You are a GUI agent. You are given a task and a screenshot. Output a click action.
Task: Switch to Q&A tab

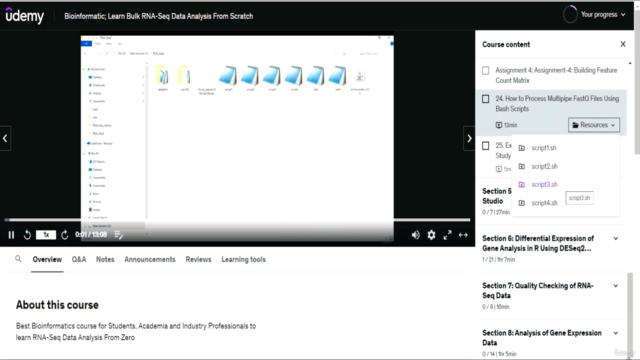point(79,259)
